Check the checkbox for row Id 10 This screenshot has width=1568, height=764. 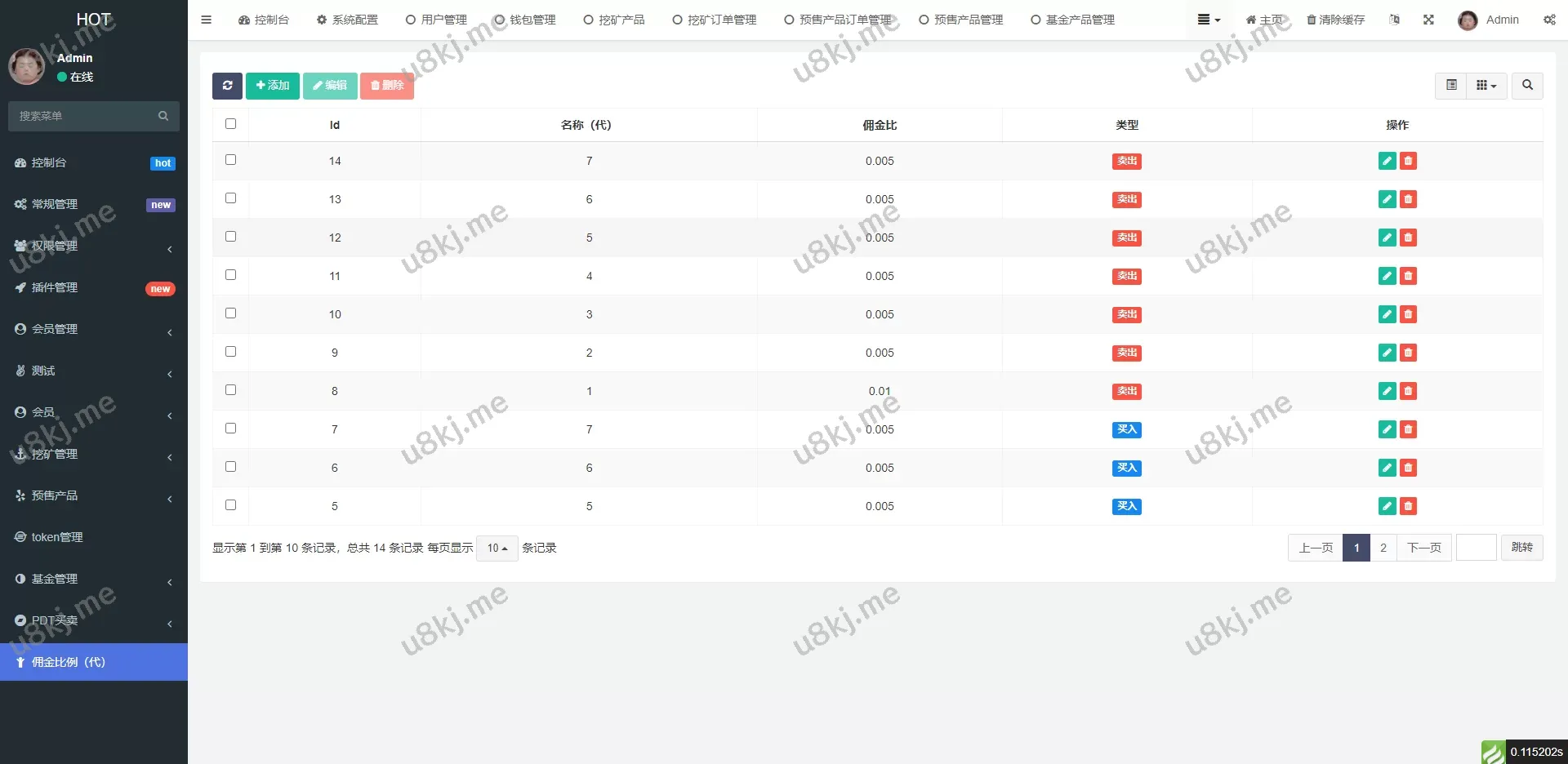coord(230,313)
